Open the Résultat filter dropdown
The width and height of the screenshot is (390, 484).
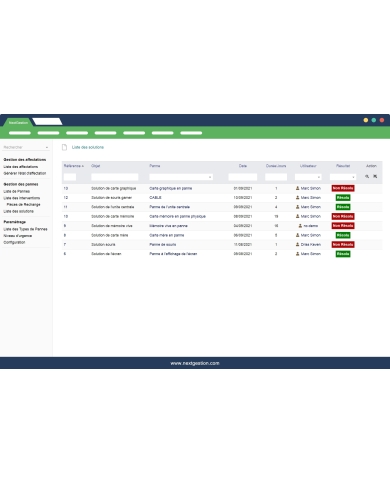[x=343, y=177]
